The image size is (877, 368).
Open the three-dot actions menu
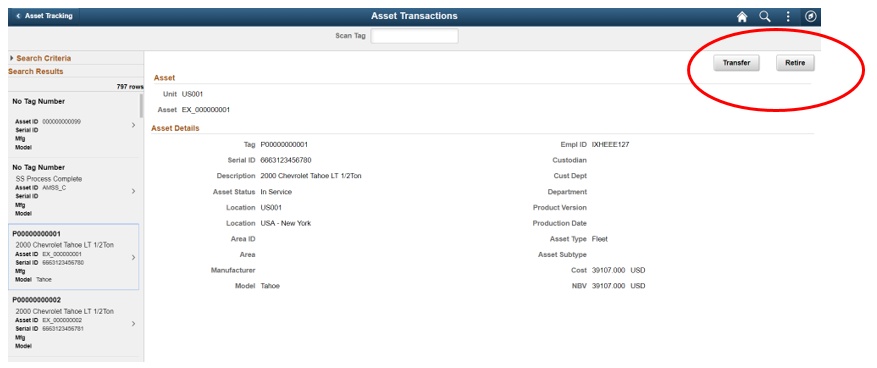788,16
